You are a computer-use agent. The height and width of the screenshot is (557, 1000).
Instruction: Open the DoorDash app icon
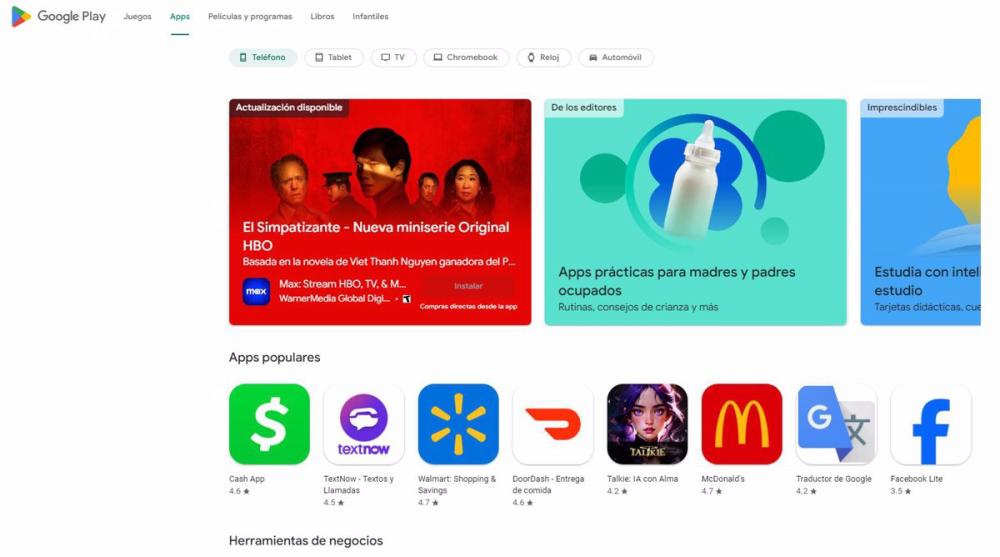tap(552, 424)
